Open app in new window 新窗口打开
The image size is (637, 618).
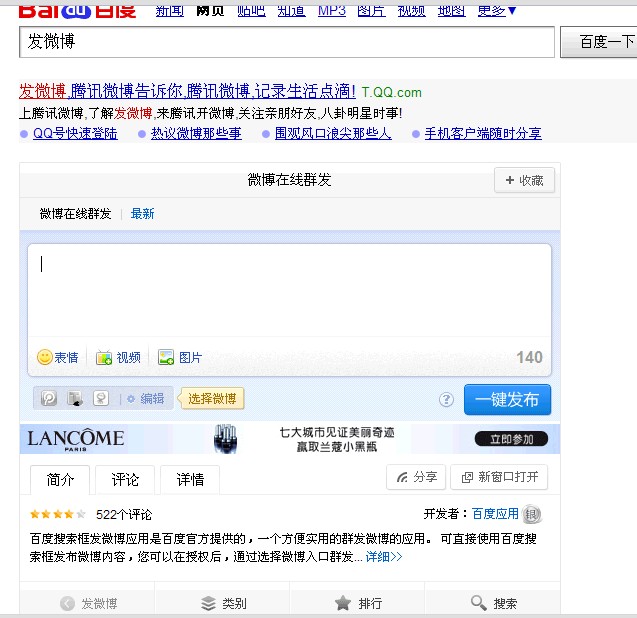[x=499, y=477]
